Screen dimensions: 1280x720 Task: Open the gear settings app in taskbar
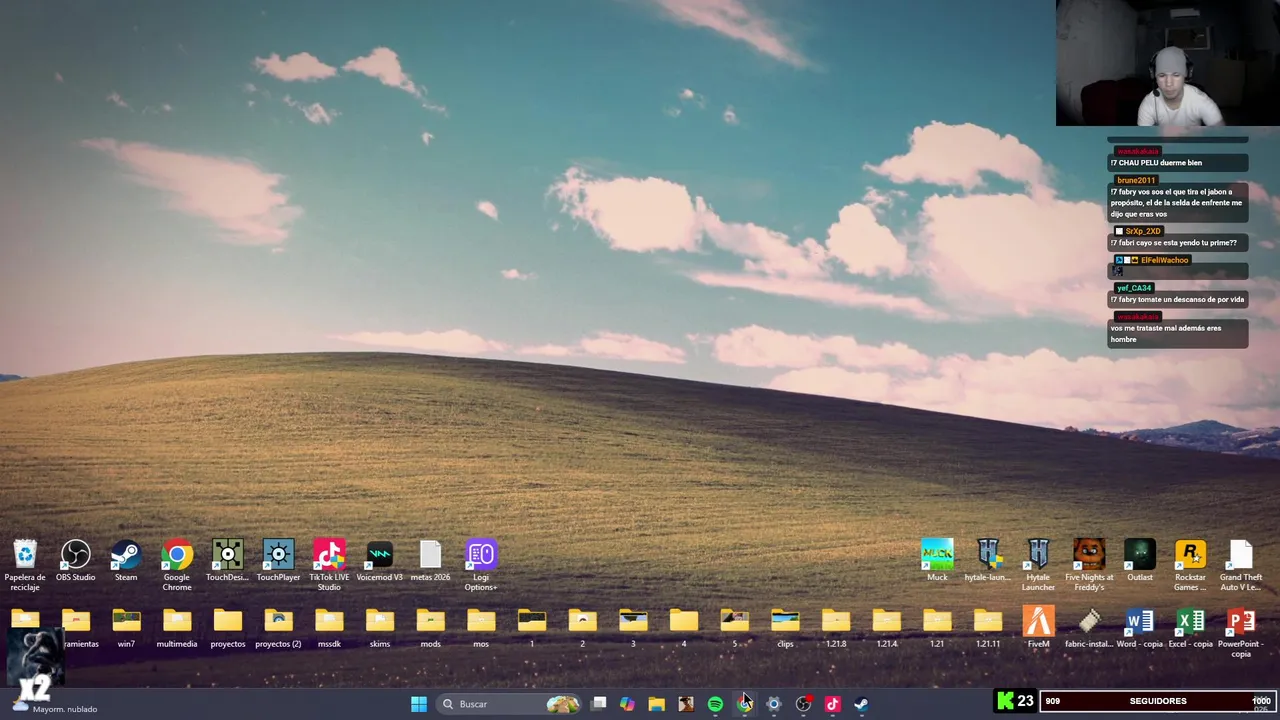pyautogui.click(x=774, y=704)
